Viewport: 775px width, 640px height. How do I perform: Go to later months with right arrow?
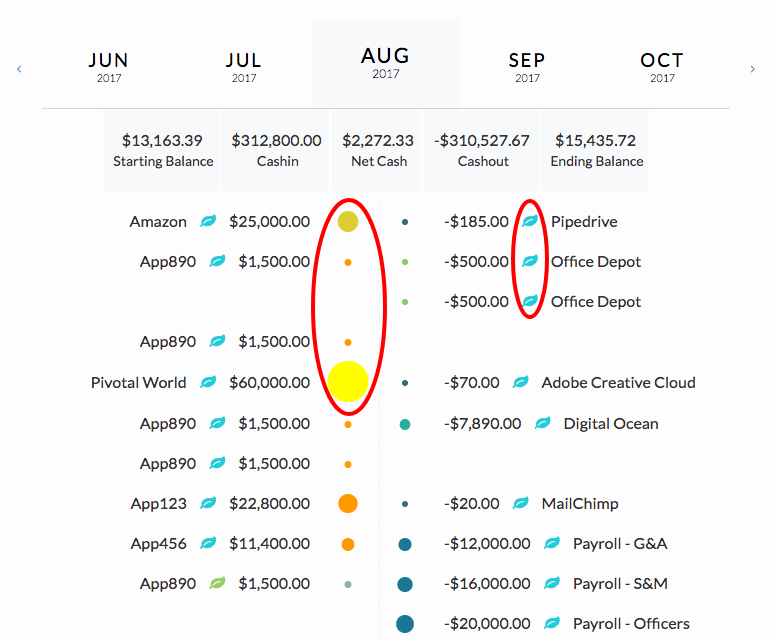(752, 69)
